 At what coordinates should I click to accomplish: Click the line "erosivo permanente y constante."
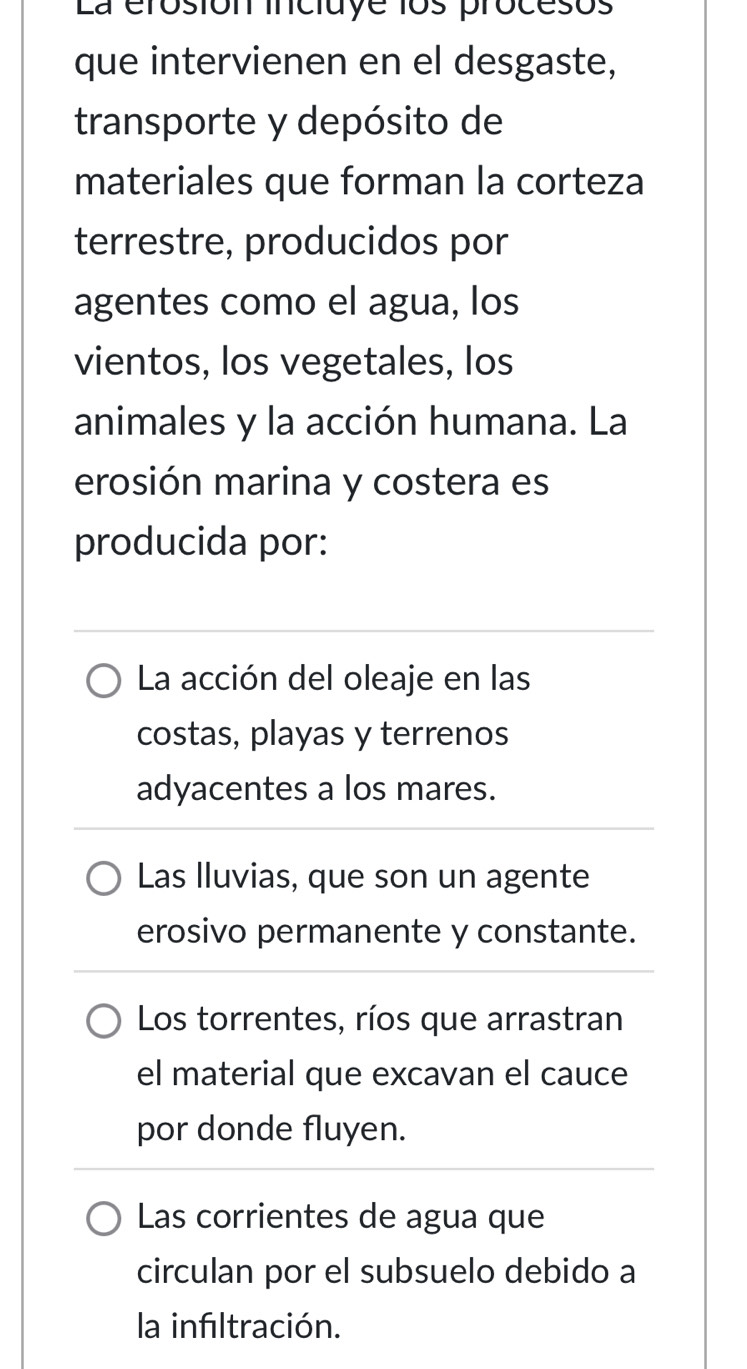(x=387, y=932)
